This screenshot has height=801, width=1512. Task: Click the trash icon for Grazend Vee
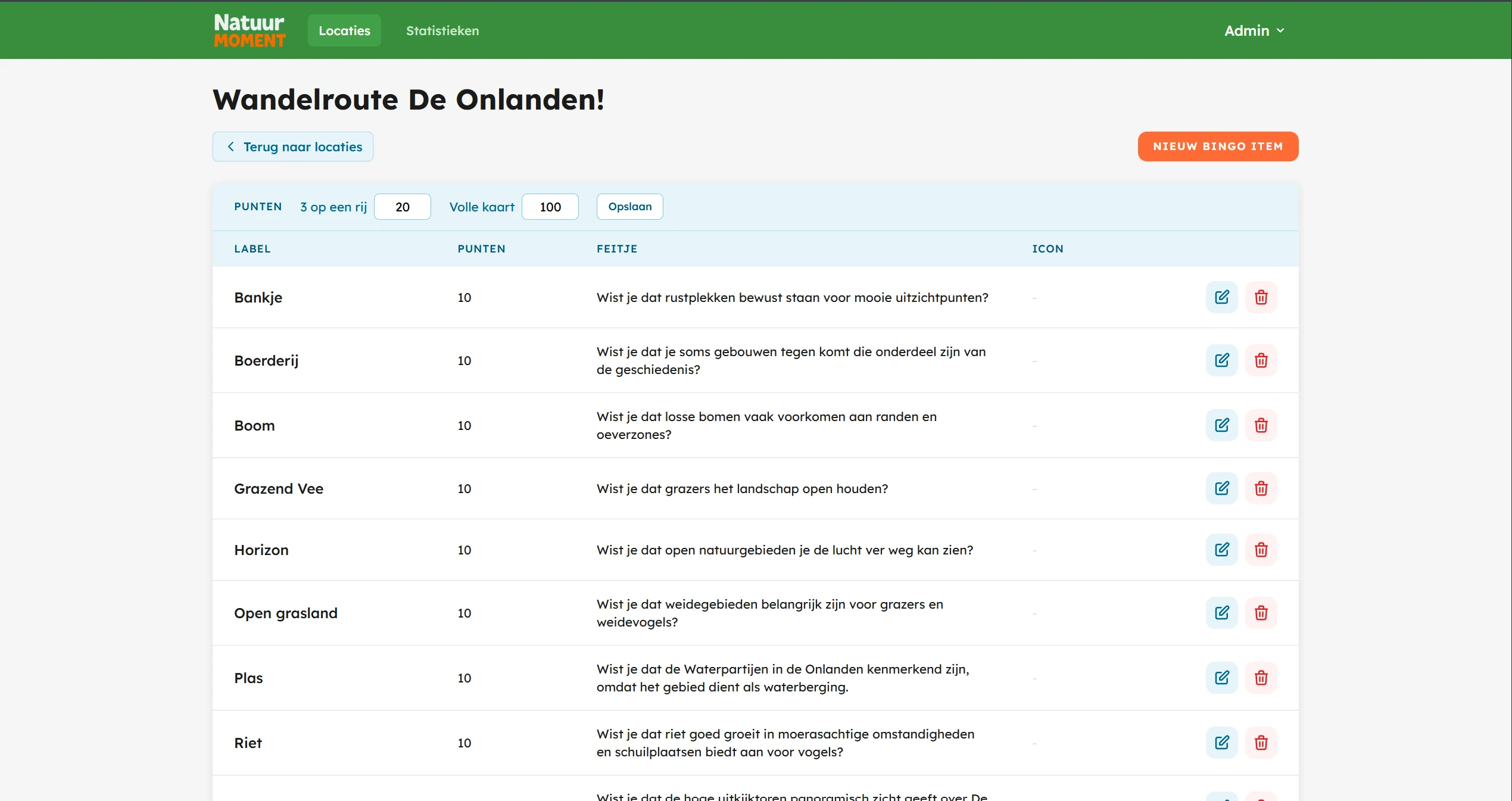1261,488
